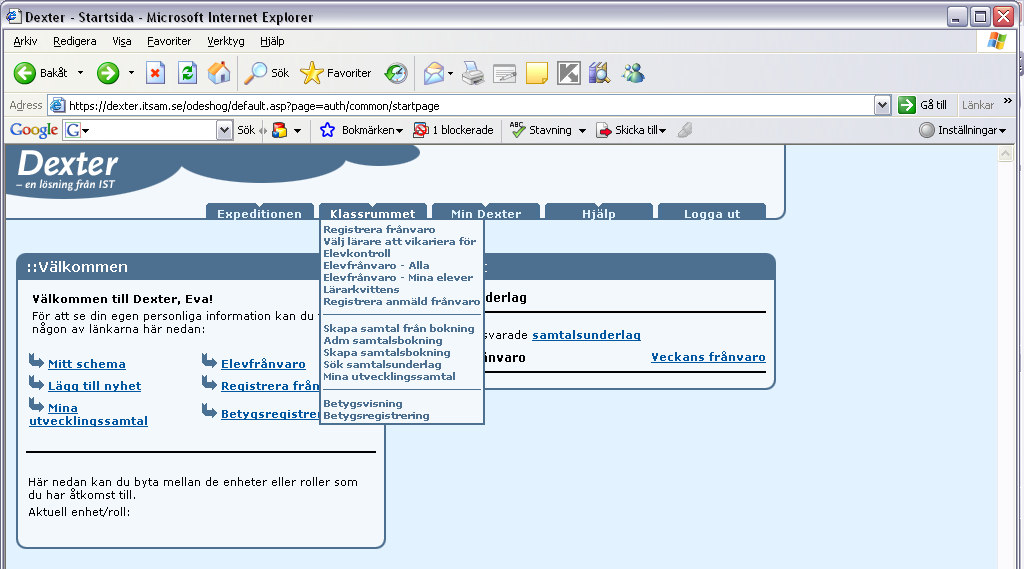Click the Refresh page icon

click(x=187, y=73)
